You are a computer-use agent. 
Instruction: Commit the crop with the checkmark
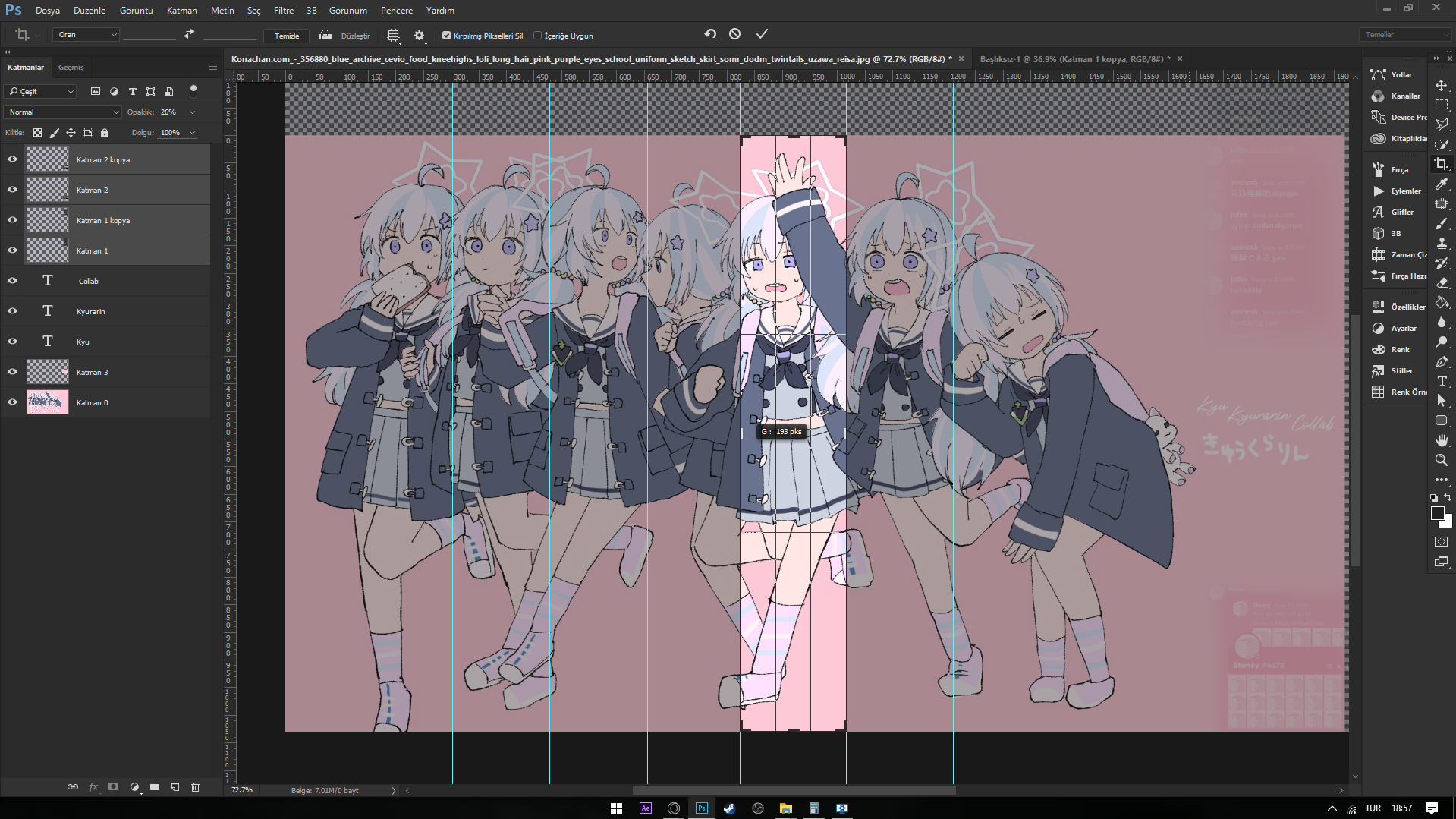pos(762,34)
